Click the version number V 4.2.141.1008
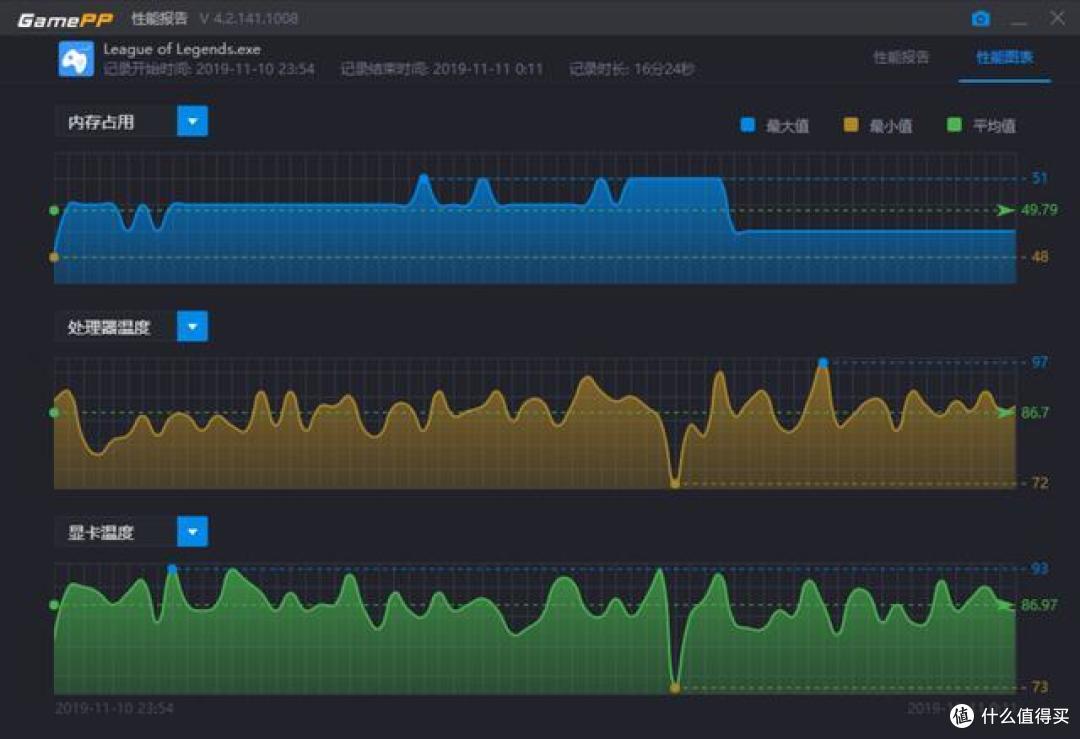The height and width of the screenshot is (739, 1080). 249,19
